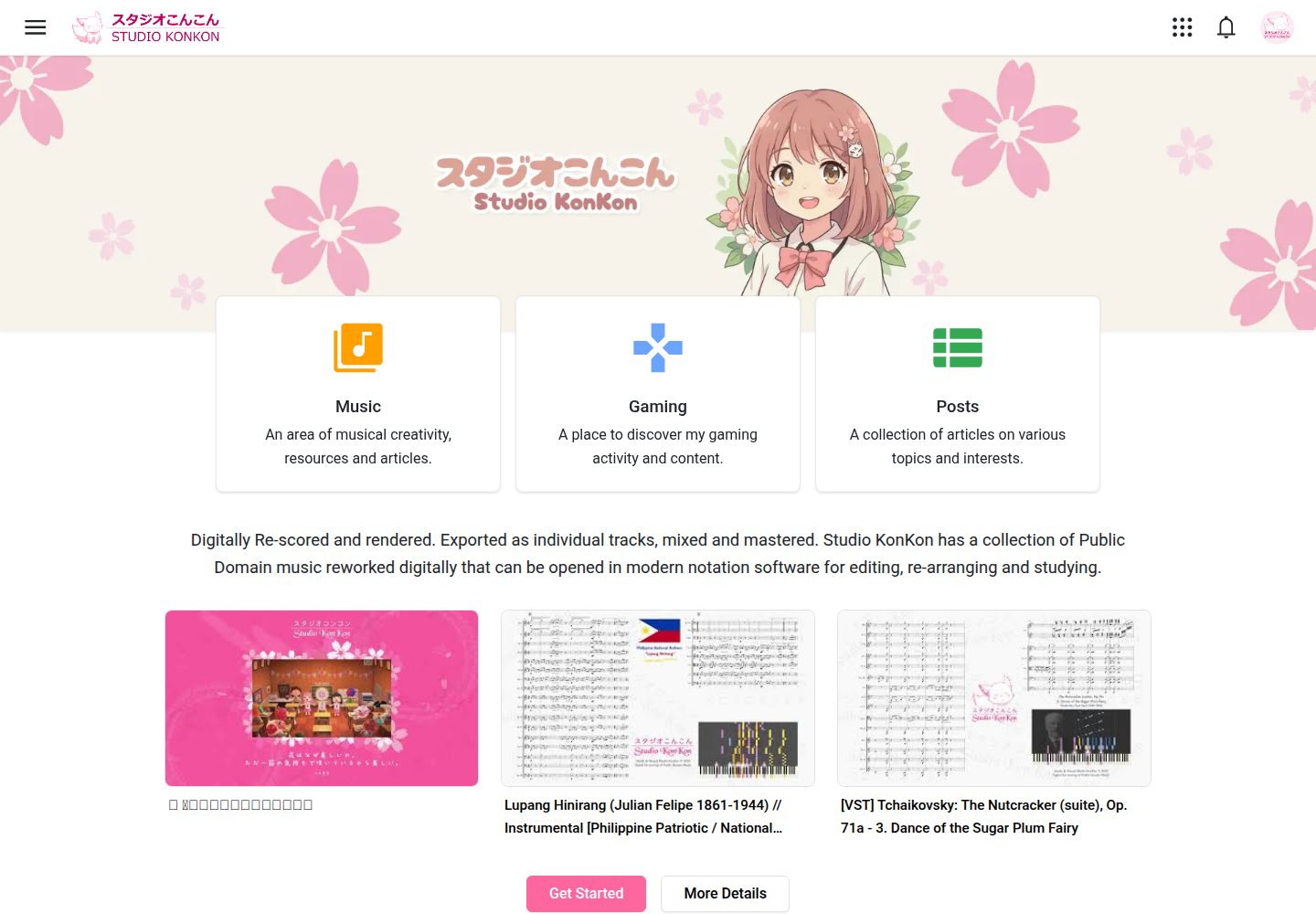1316x914 pixels.
Task: Click the Dance of the Sugar Plum Fairy title
Action: [x=984, y=816]
